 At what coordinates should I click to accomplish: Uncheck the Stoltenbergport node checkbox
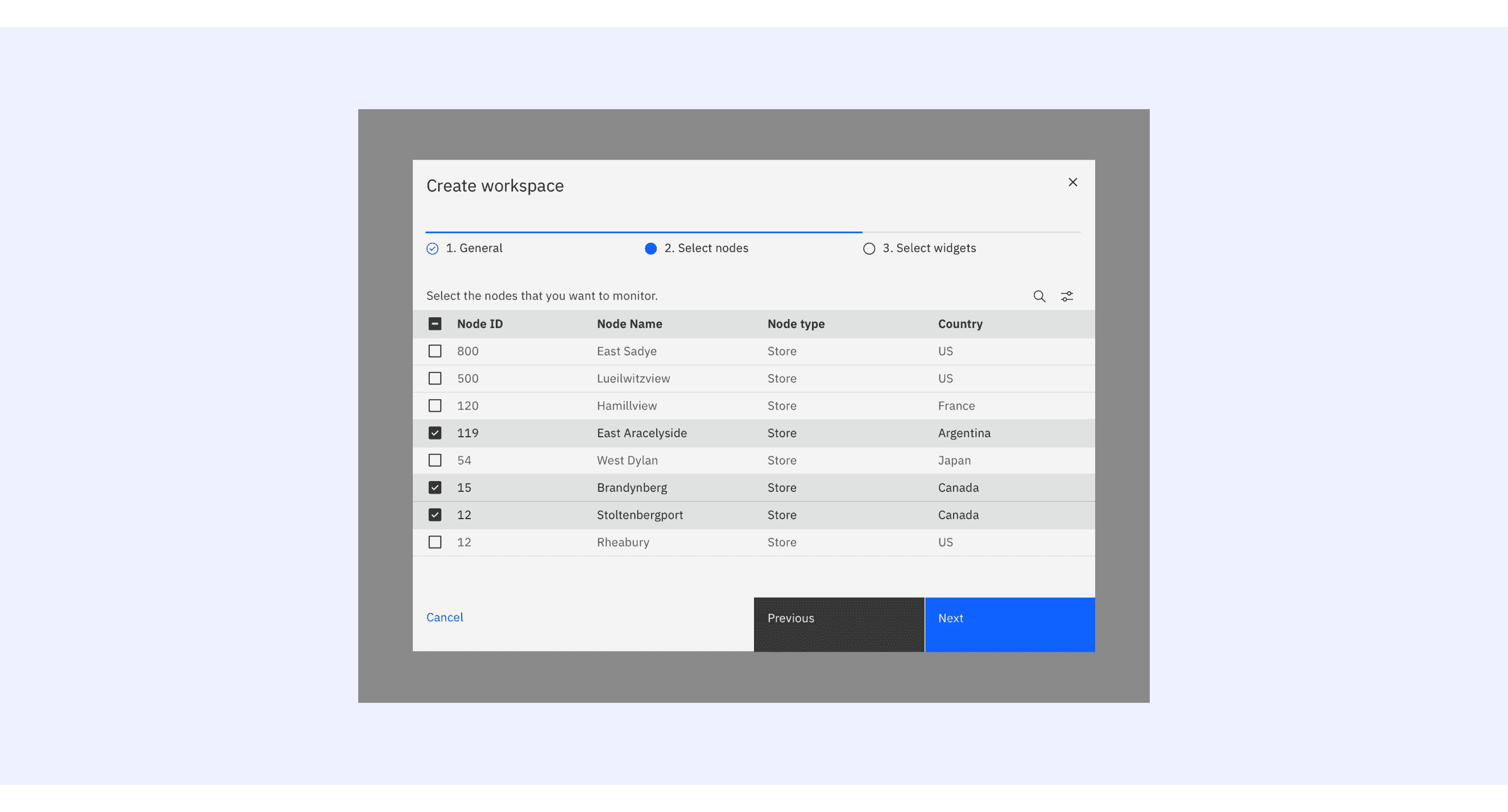click(x=434, y=515)
